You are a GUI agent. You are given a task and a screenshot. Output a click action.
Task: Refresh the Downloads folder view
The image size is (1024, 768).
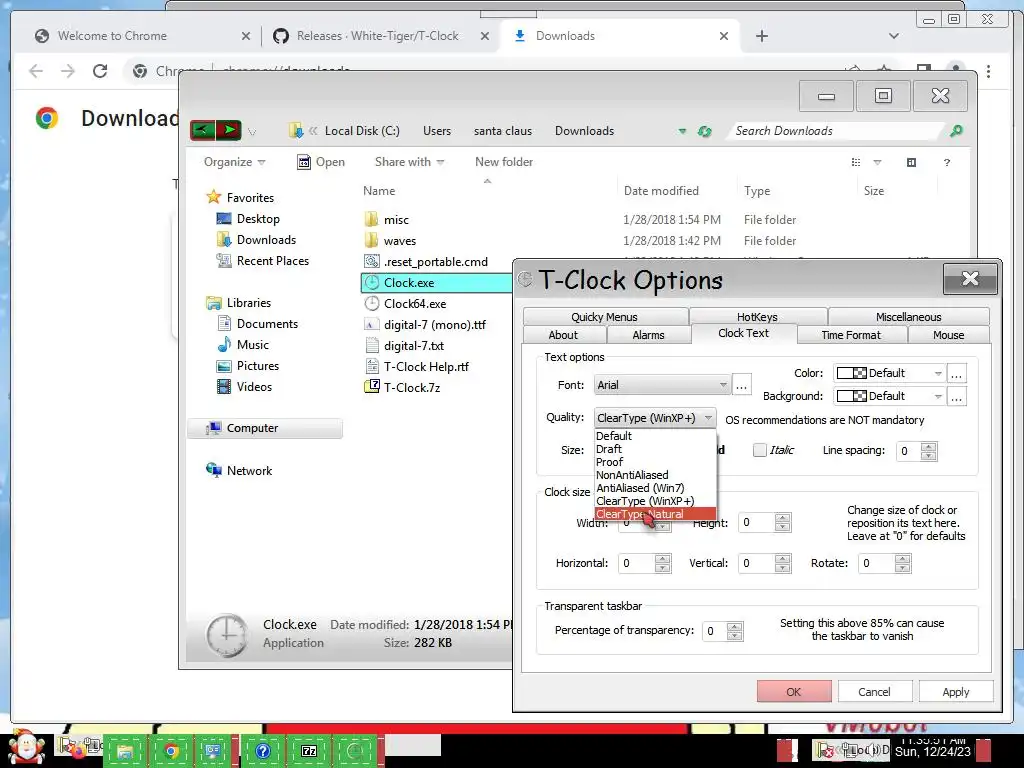coord(704,131)
